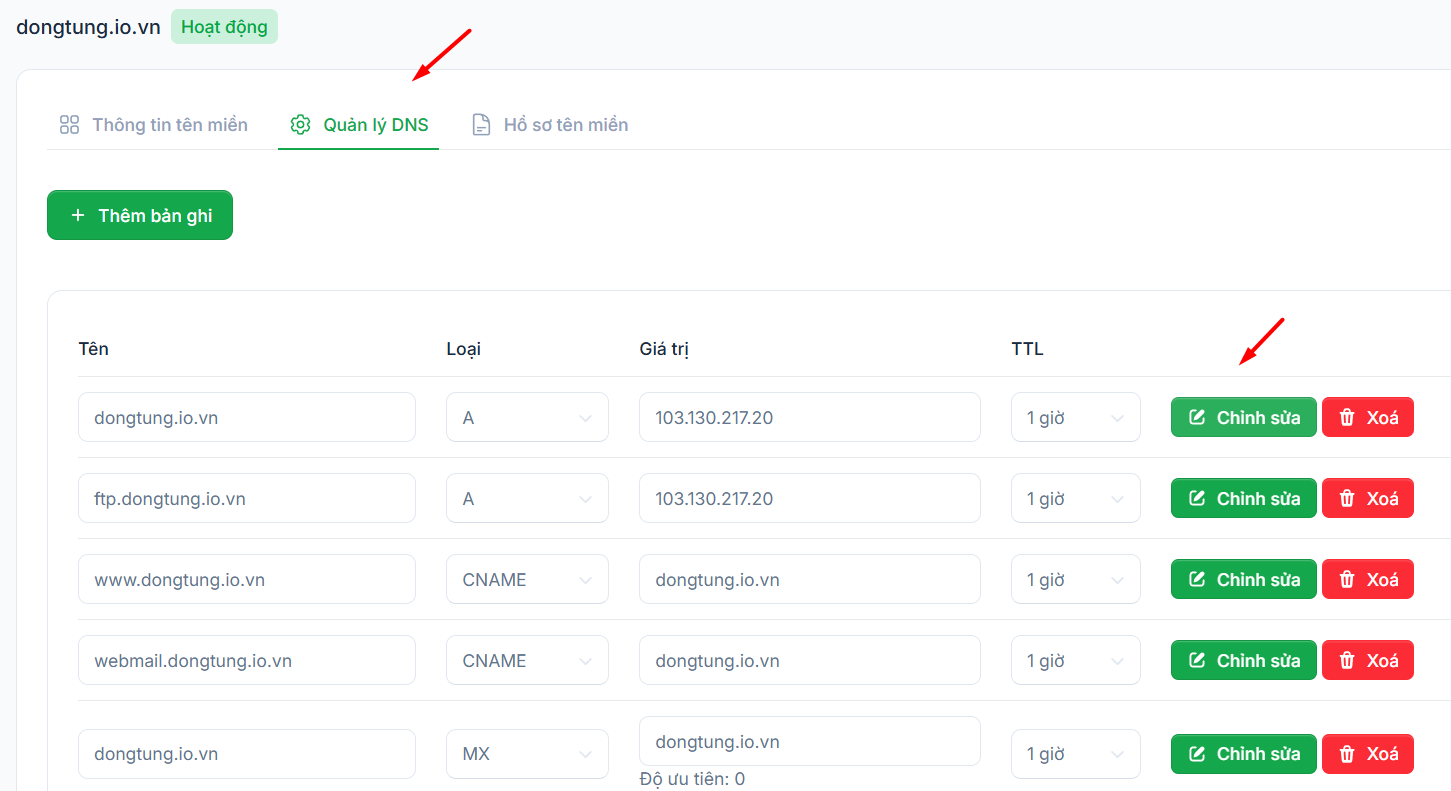This screenshot has height=791, width=1451.
Task: Click edit pencil icon in ftp.dongtung.io.vn row
Action: [x=1197, y=498]
